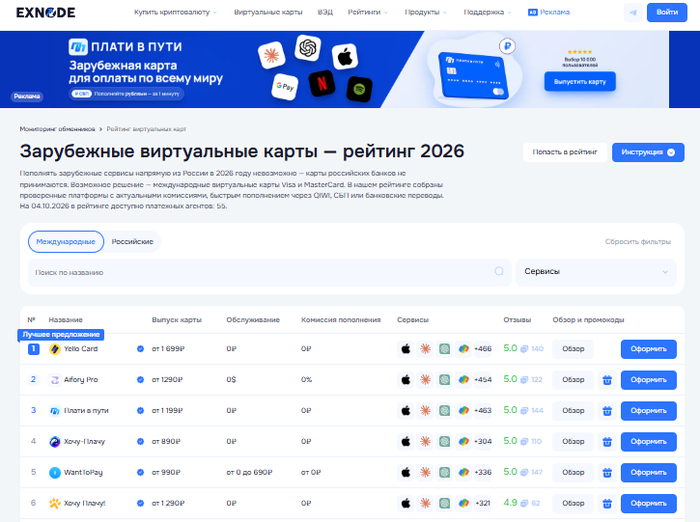Click Google Pay icon in Yello Card row
The image size is (700, 522).
click(463, 349)
